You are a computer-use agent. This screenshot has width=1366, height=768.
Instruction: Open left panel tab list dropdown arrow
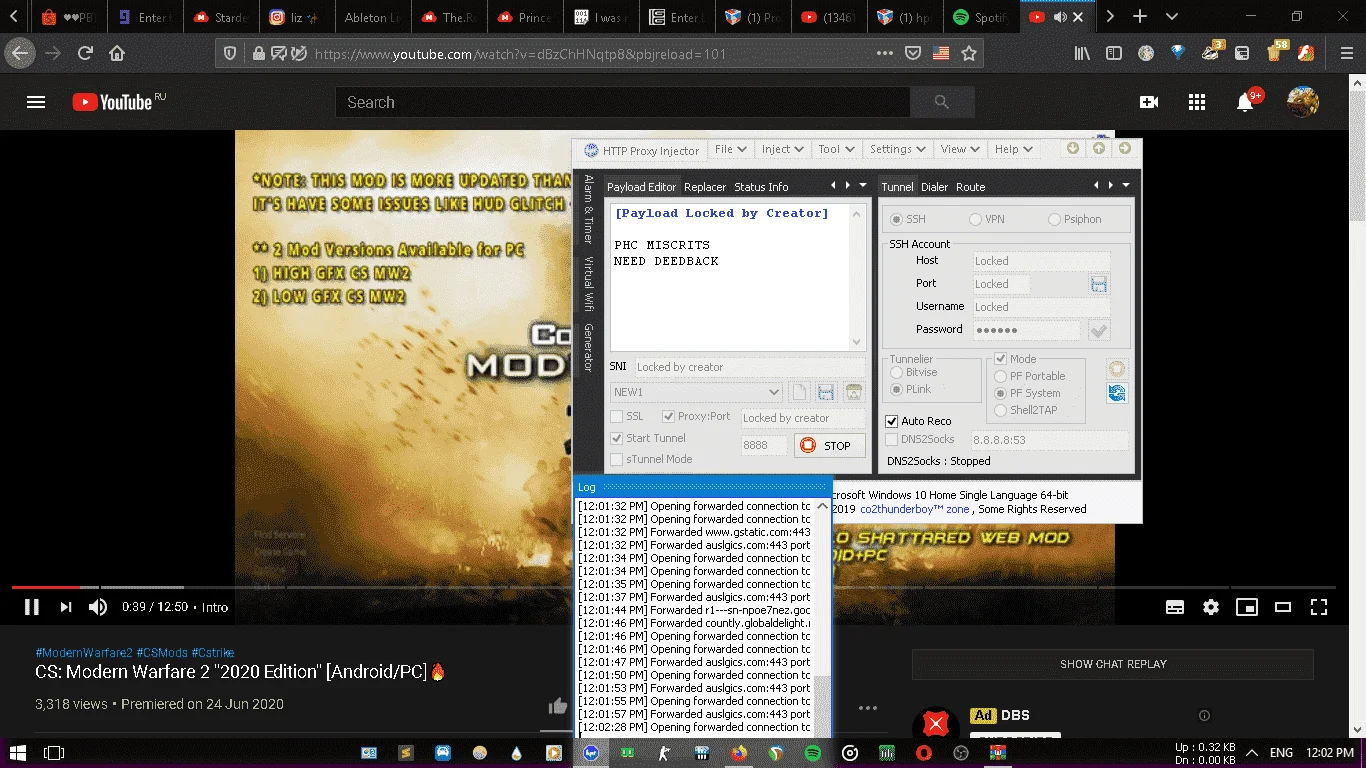click(863, 186)
